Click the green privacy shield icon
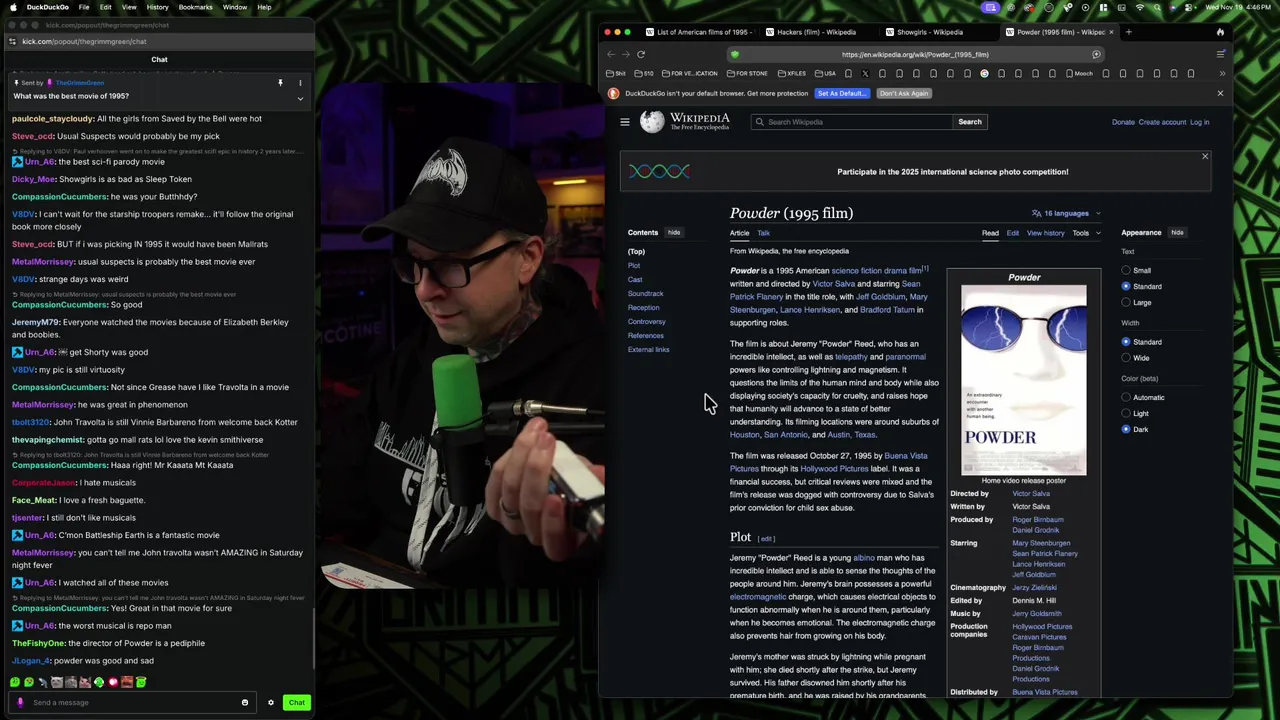Viewport: 1280px width, 720px height. [x=735, y=54]
